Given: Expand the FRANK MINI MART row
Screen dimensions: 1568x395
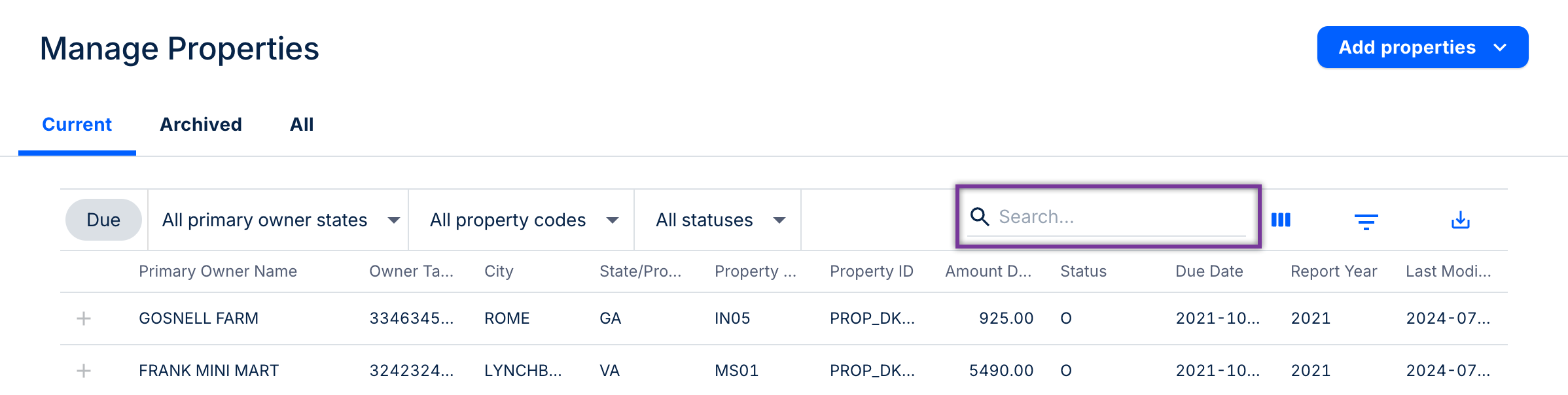Looking at the screenshot, I should click(x=84, y=371).
